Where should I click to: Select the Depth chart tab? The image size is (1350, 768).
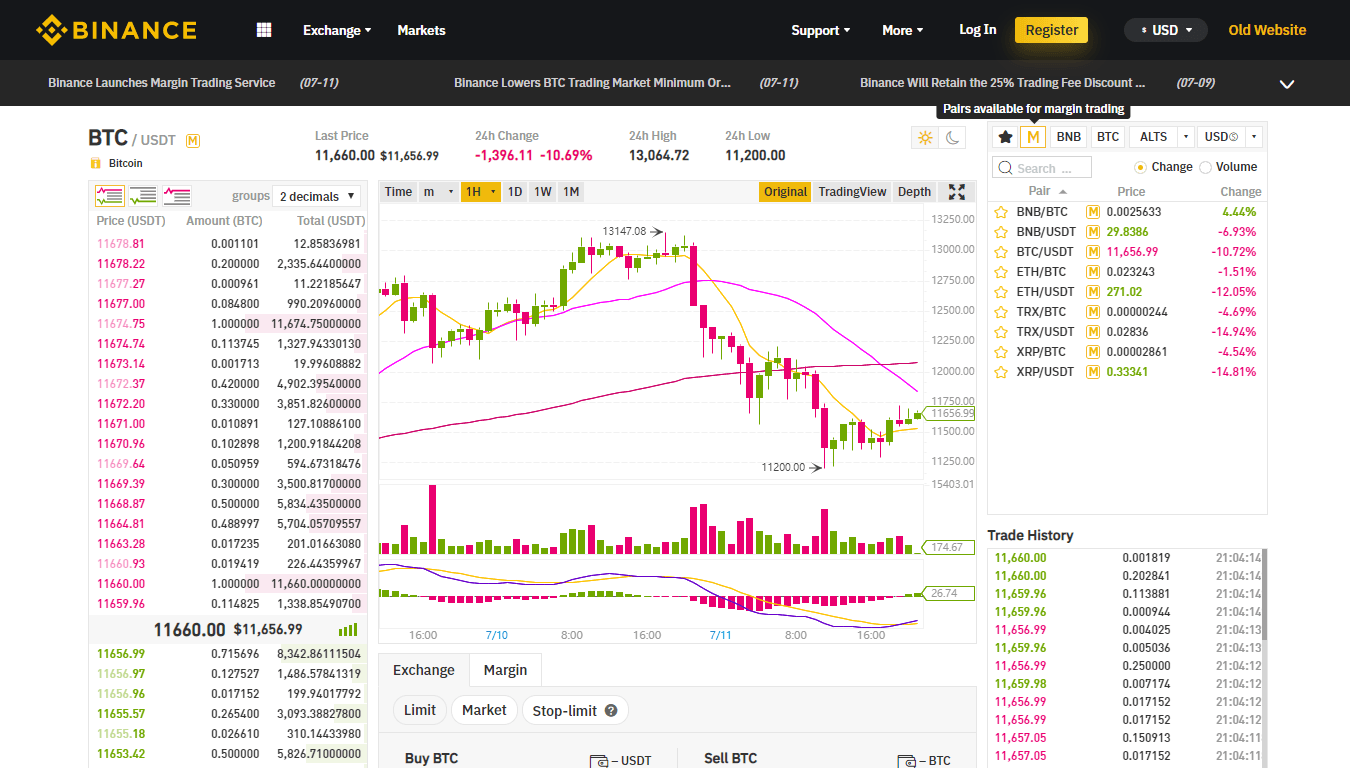tap(914, 192)
